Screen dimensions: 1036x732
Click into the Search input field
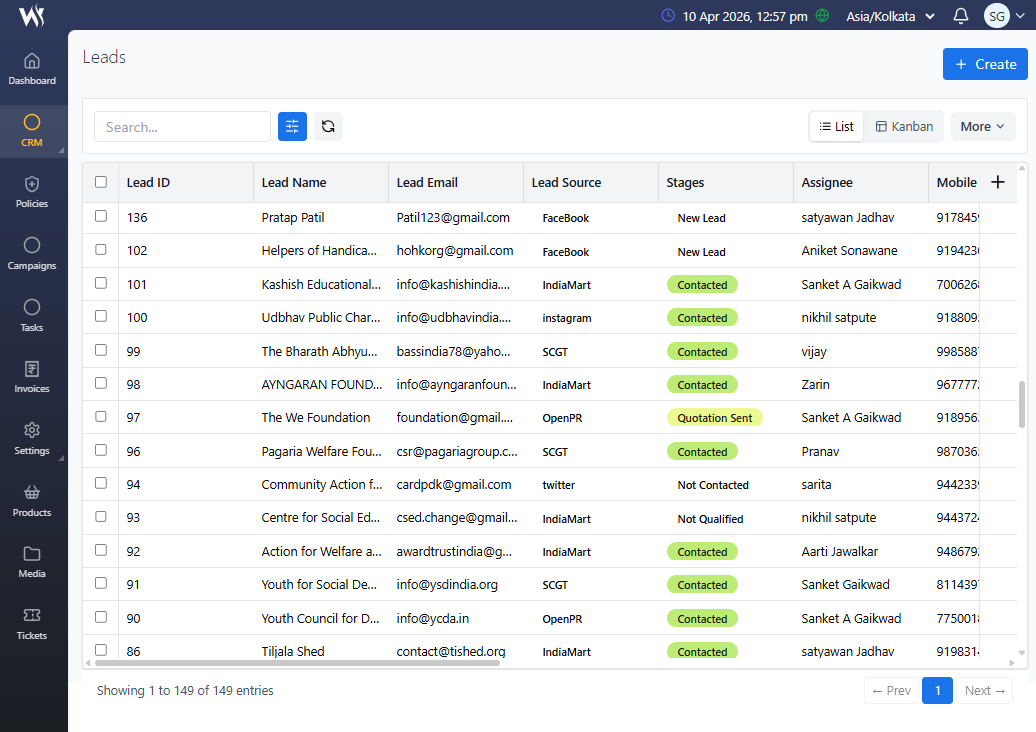coord(182,127)
